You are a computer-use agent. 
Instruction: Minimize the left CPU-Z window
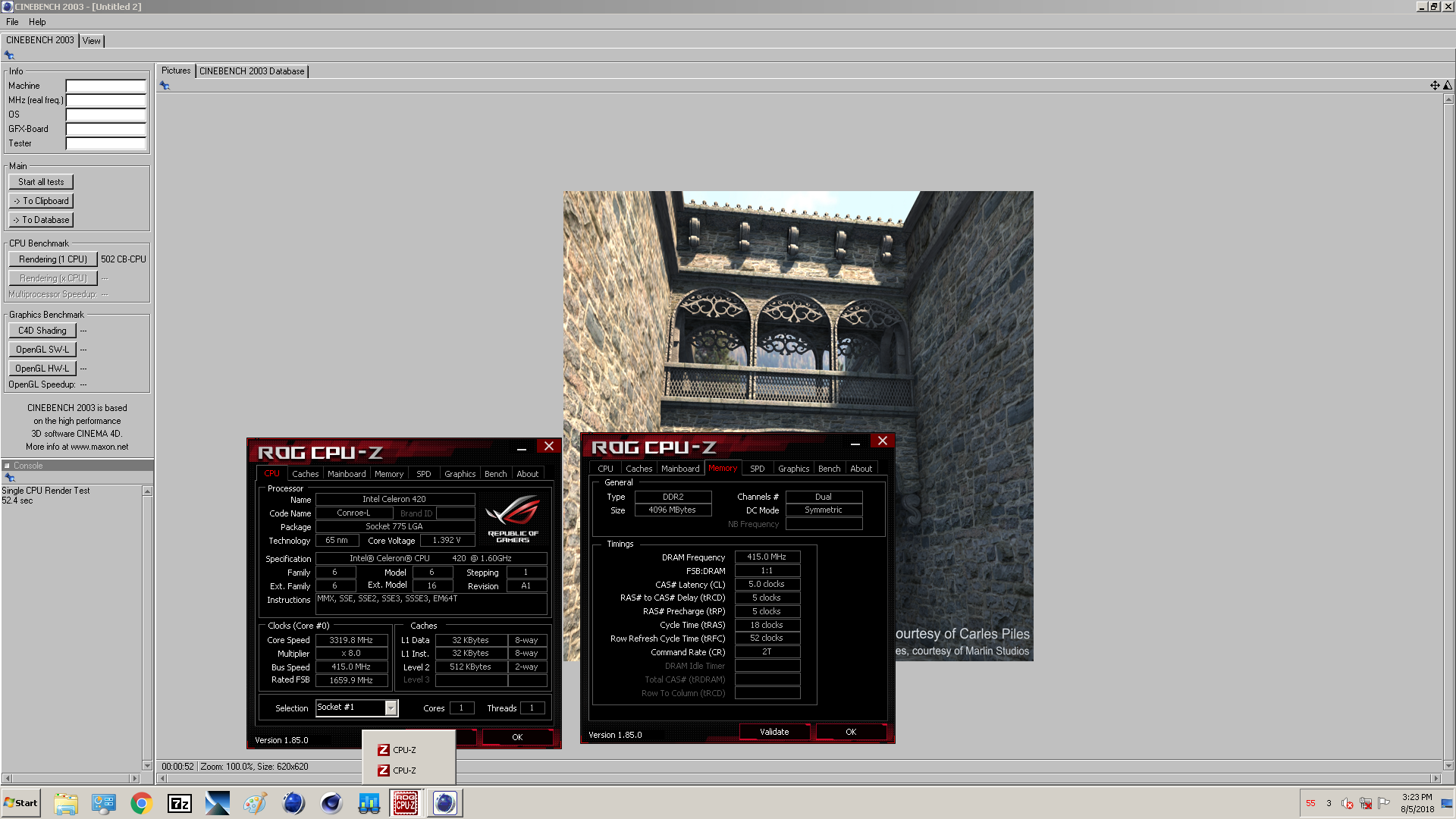[522, 447]
